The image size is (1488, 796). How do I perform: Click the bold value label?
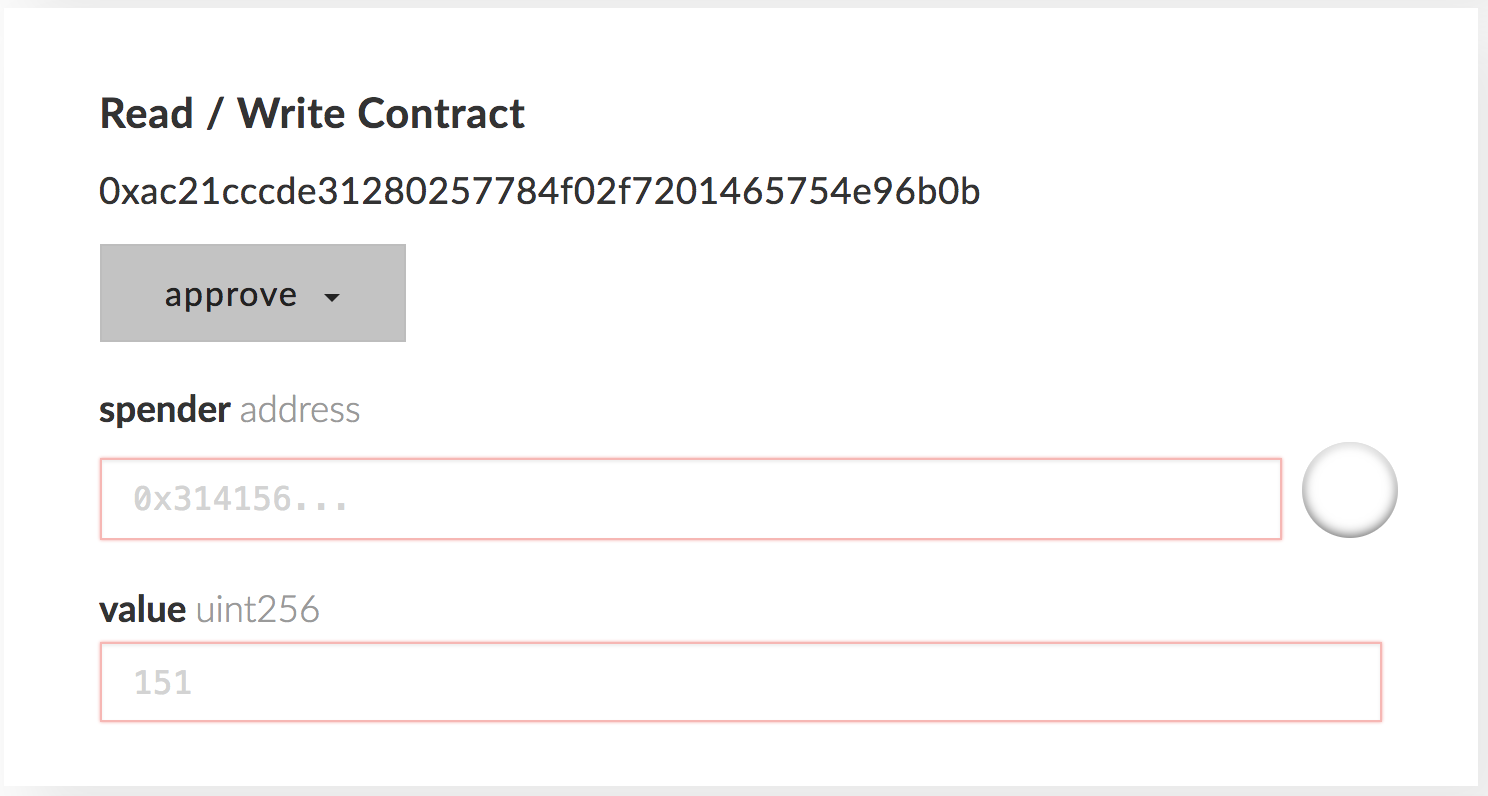142,608
